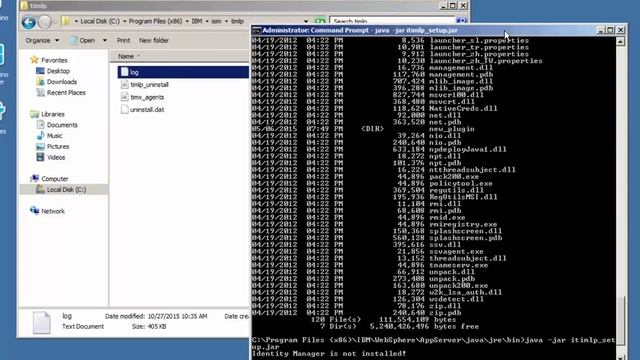
Task: Open Downloads under Favorites
Action: coord(62,82)
